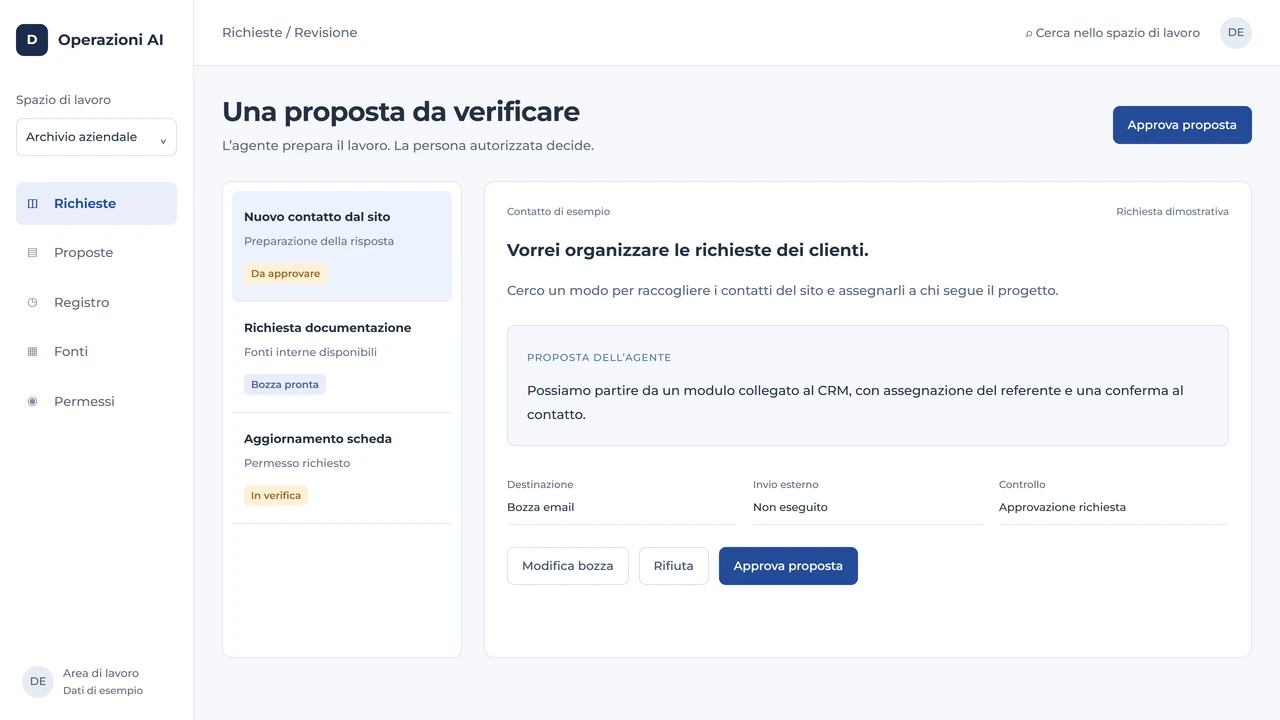Open the DE avatar in the top bar

(x=1236, y=33)
